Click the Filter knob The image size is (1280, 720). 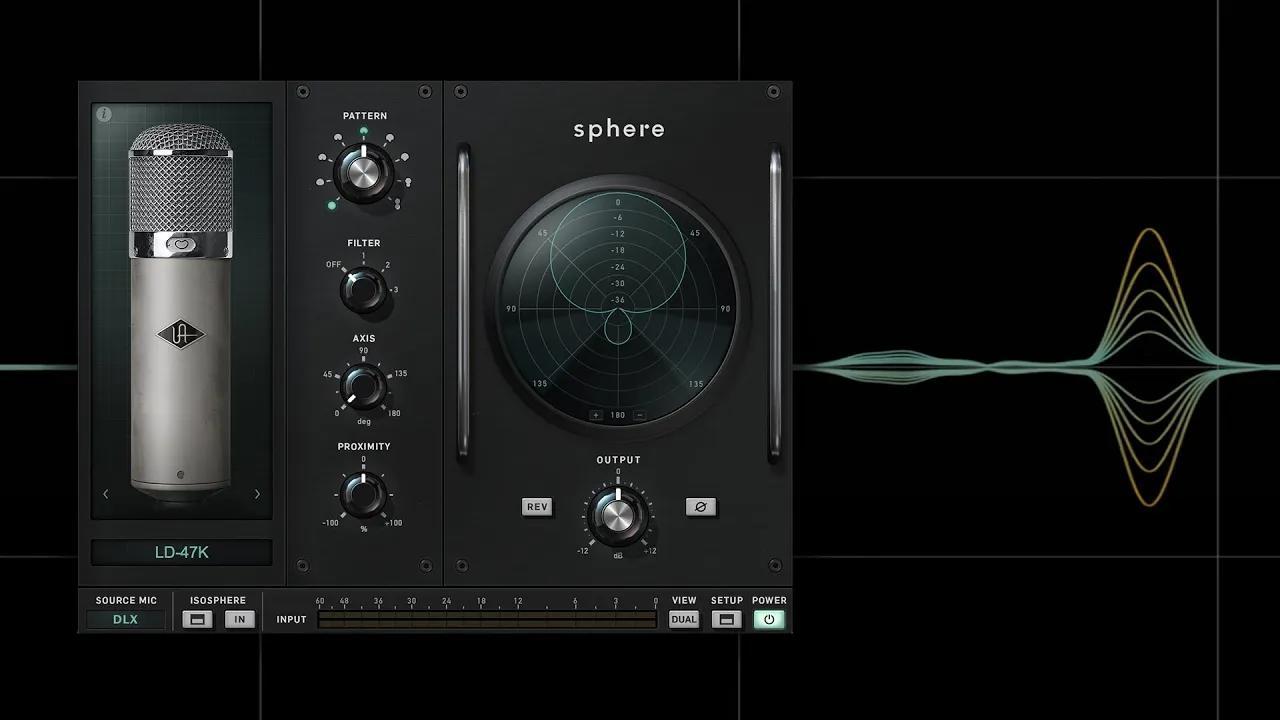(x=363, y=290)
